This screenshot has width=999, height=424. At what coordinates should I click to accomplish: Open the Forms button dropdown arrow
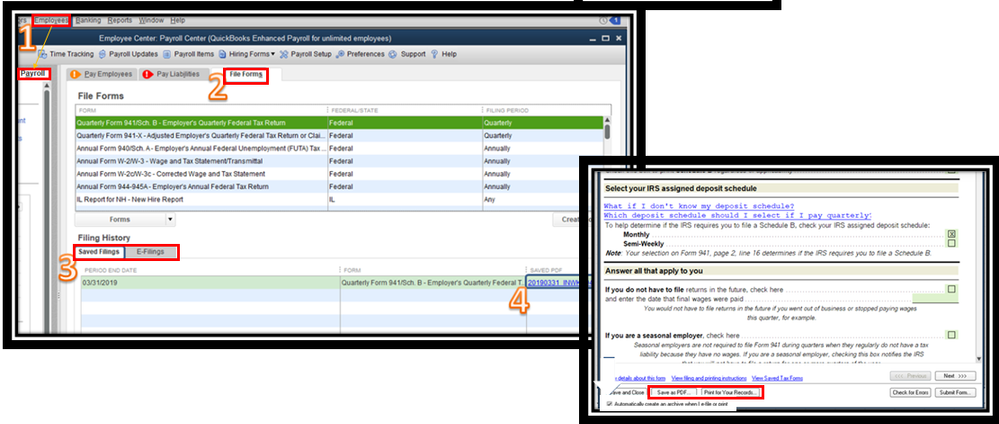(170, 219)
